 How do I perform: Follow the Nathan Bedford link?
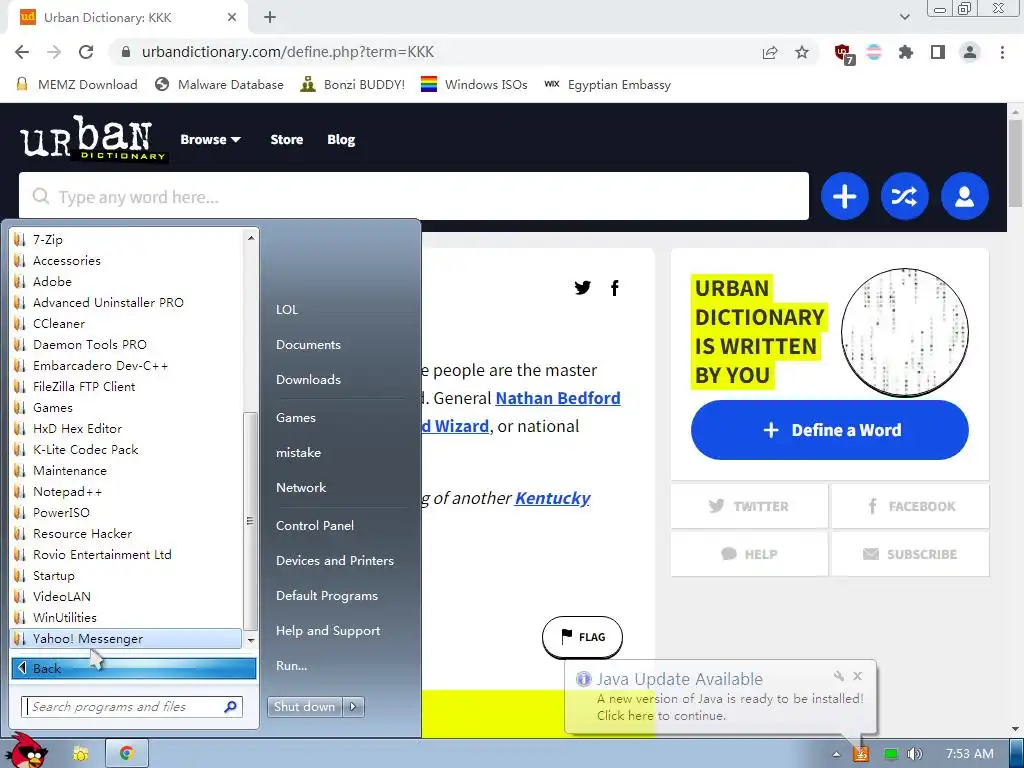pyautogui.click(x=558, y=398)
